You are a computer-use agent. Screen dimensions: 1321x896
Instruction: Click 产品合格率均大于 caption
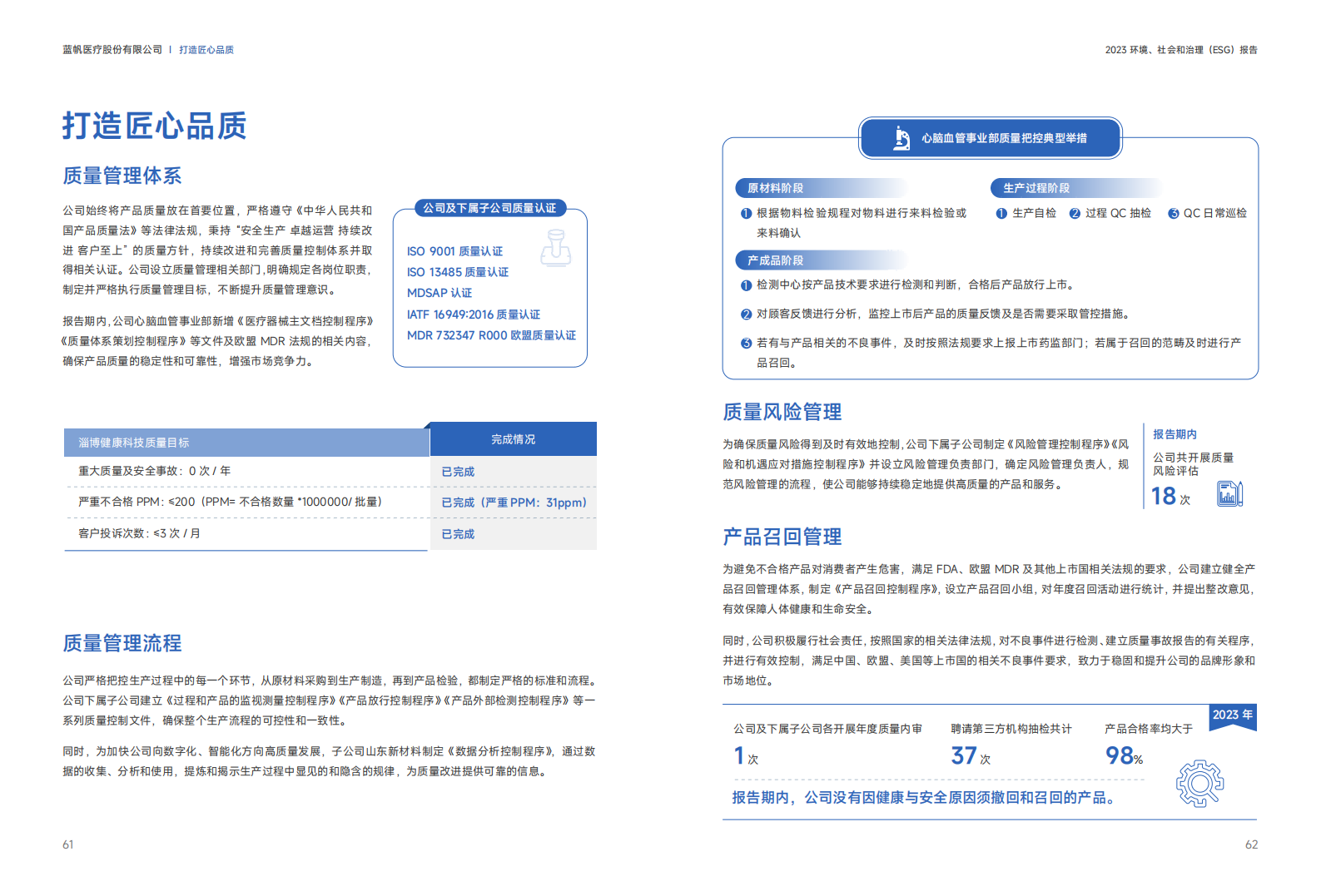pyautogui.click(x=1149, y=729)
